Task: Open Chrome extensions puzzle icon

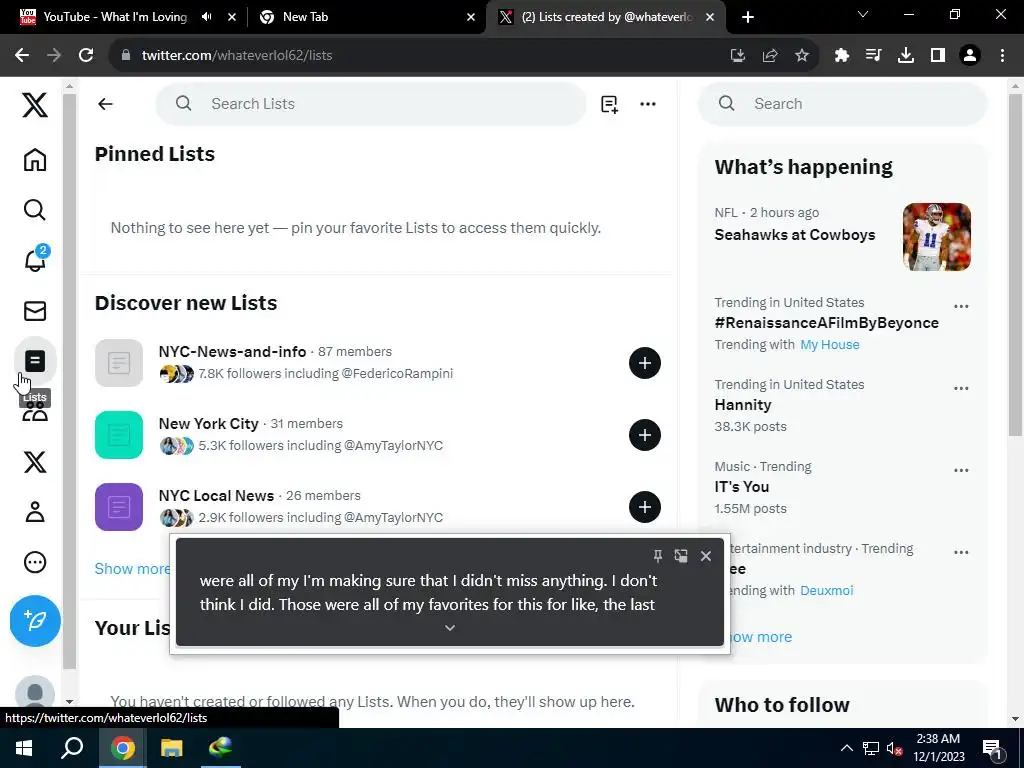Action: 842,56
